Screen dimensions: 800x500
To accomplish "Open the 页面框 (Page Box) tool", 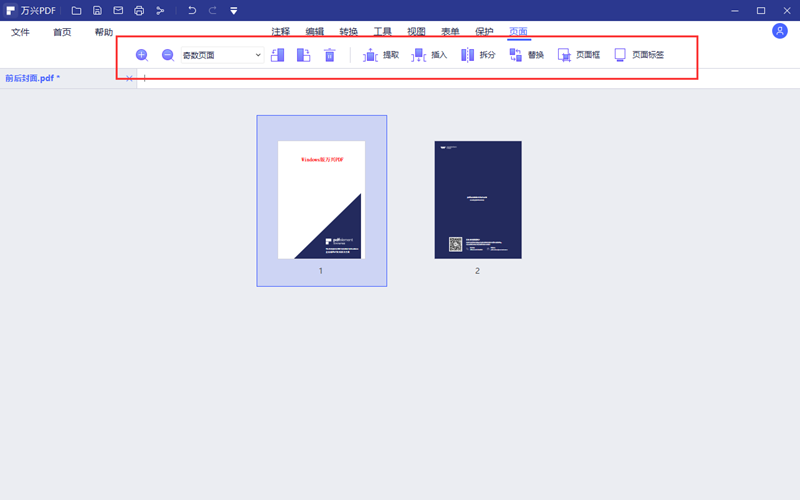I will pyautogui.click(x=578, y=55).
